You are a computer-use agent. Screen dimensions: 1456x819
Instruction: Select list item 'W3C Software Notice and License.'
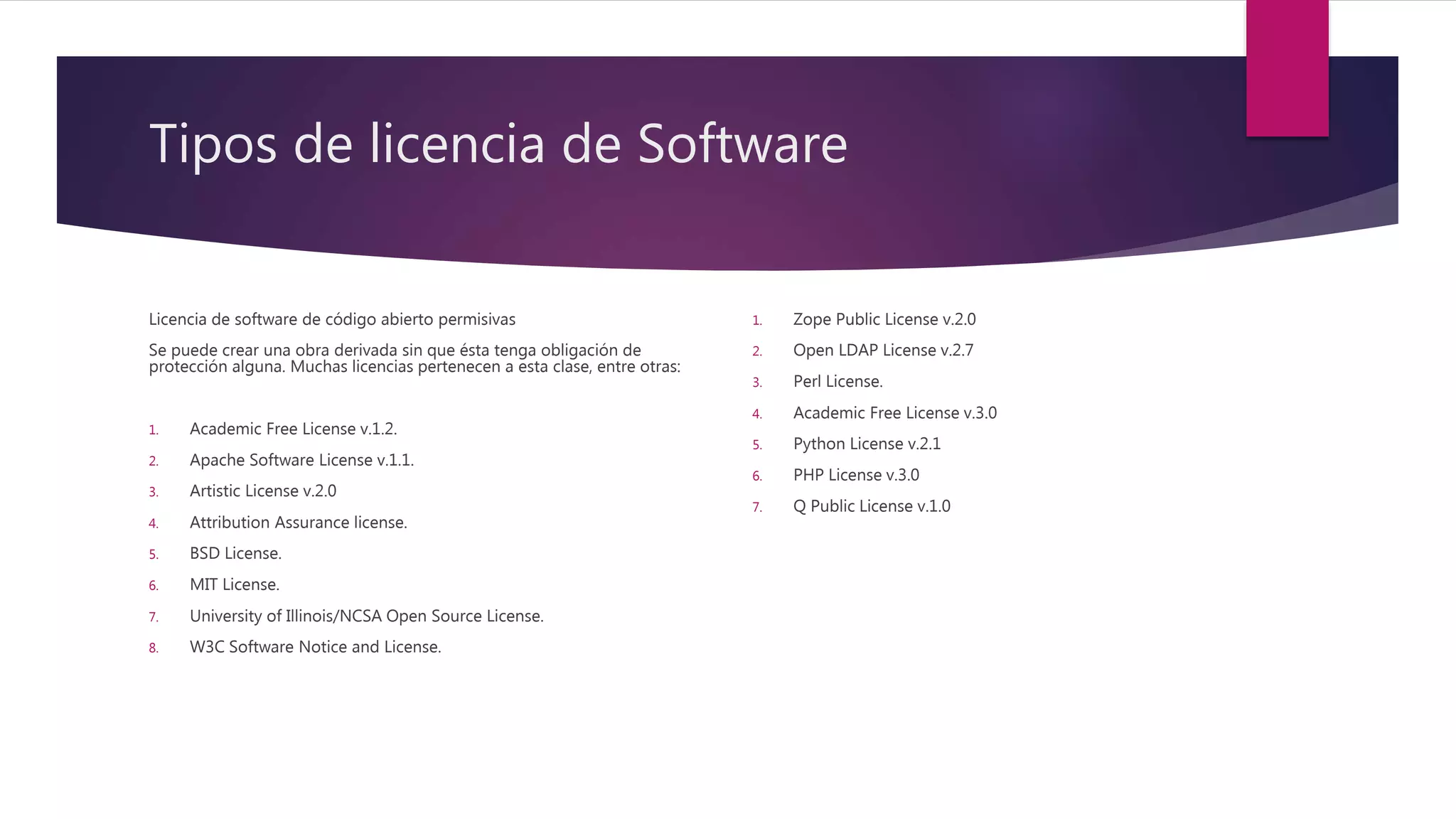[x=316, y=647]
